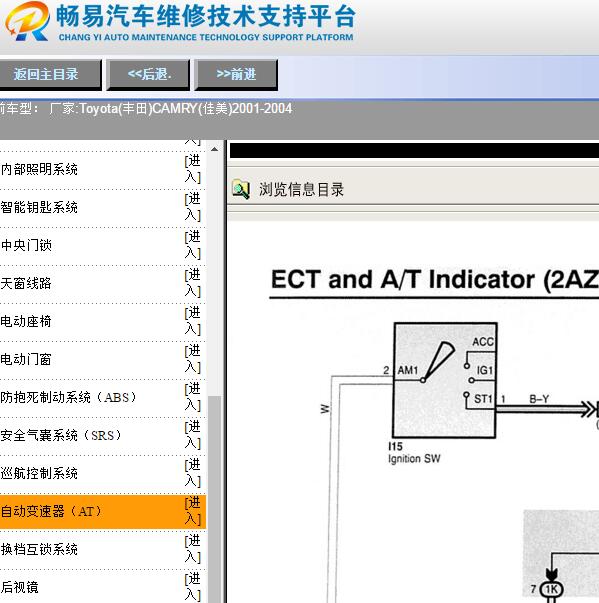The width and height of the screenshot is (599, 603).
Task: Open [进入] link for 内部照明系统
Action: [193, 169]
